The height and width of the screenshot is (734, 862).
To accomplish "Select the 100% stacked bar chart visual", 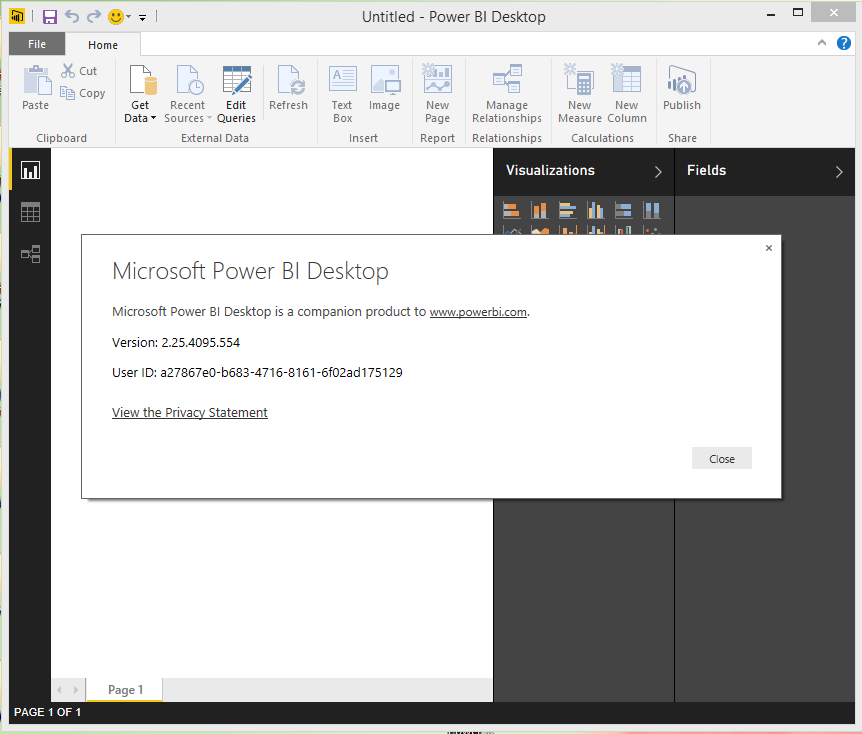I will (623, 210).
